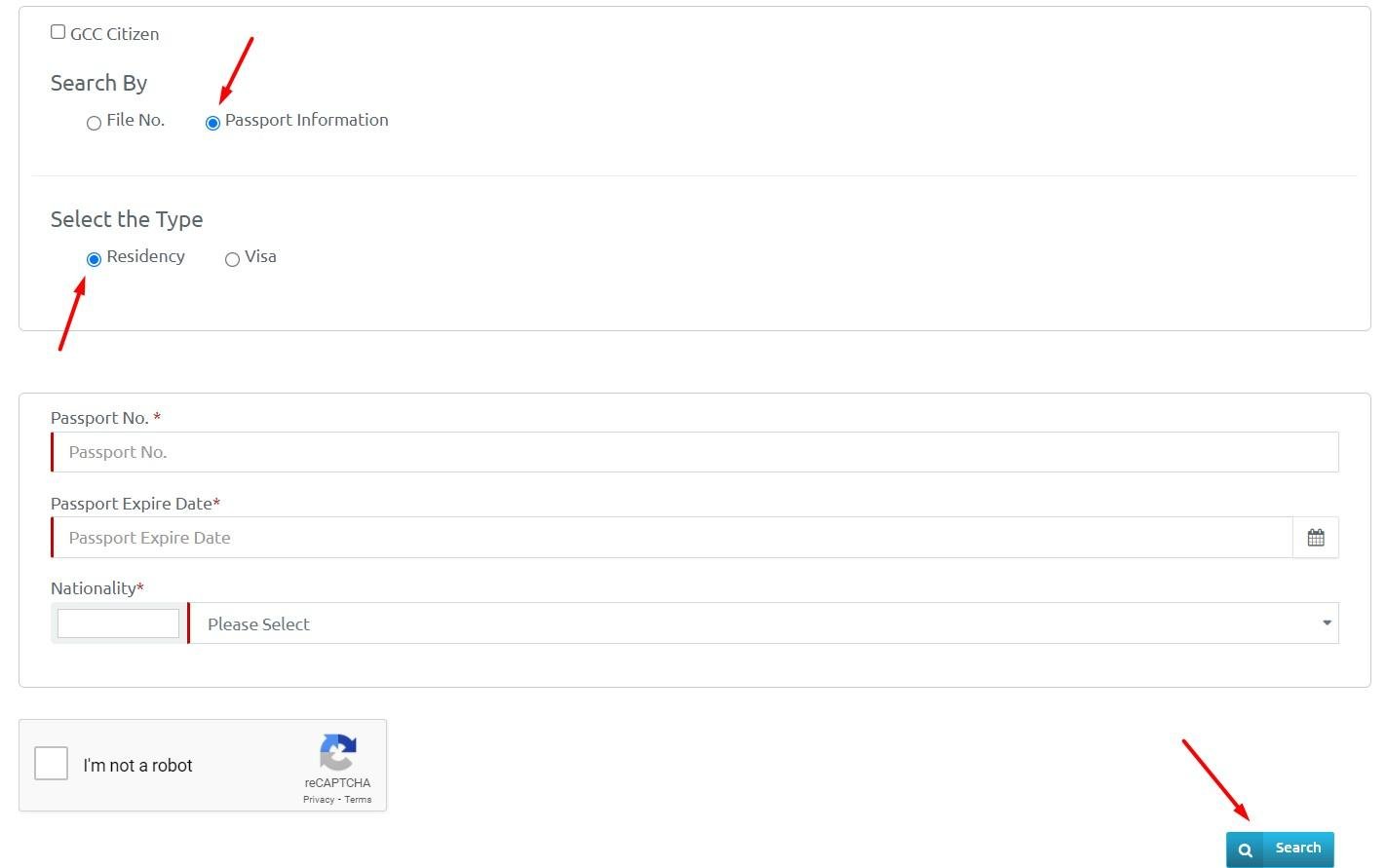Click the Passport Expire Date label

132,504
